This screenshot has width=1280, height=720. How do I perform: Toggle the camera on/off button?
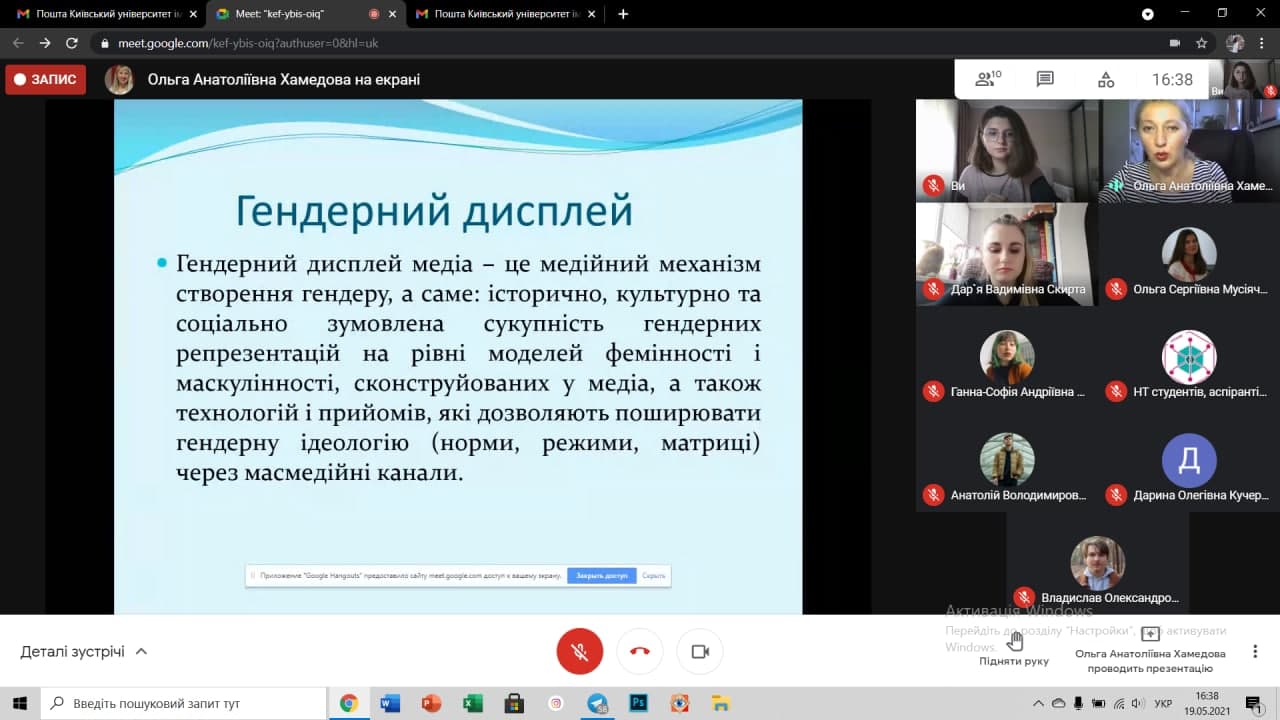coord(700,652)
